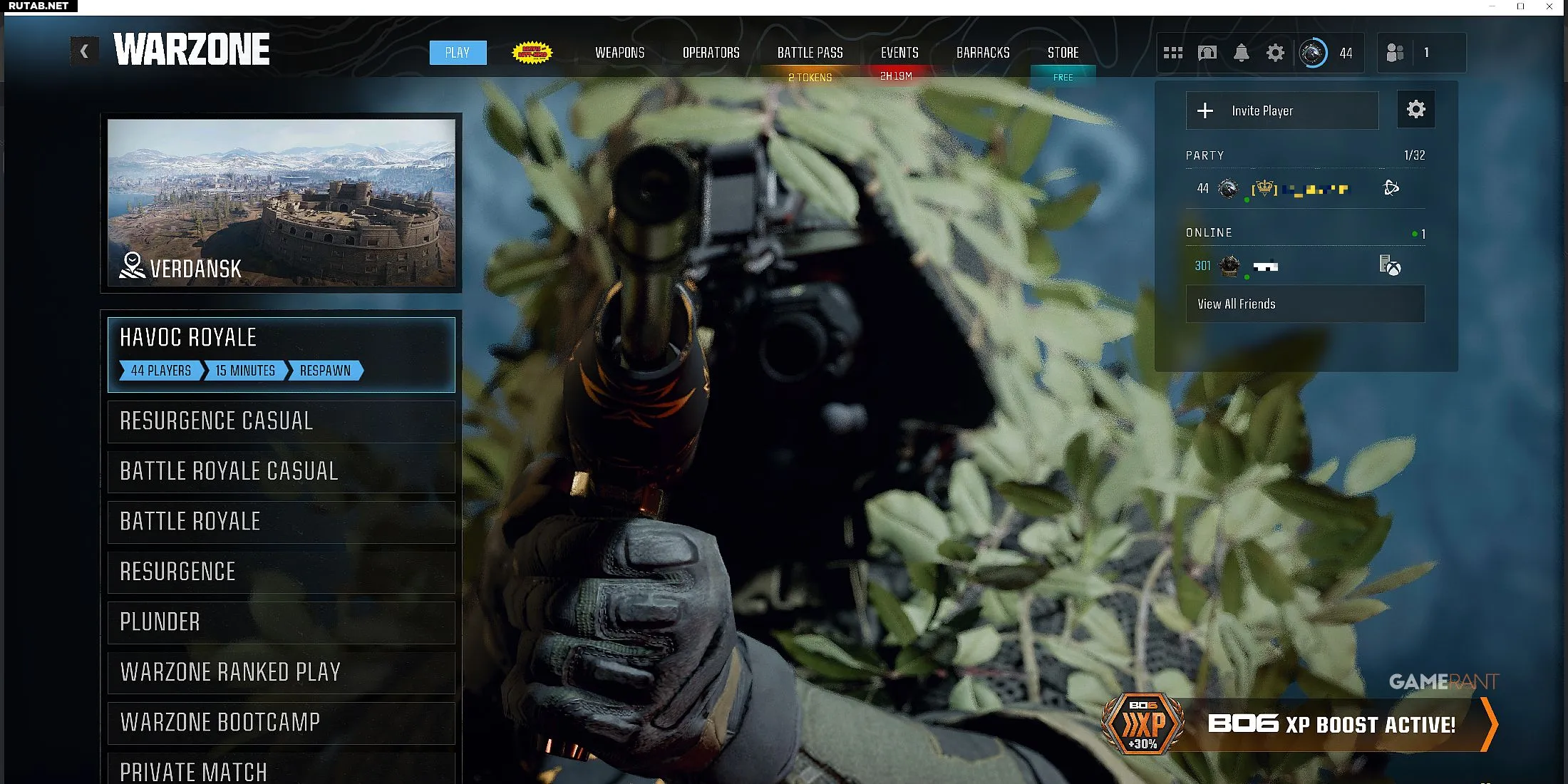Select the PLUNDER game mode

tap(282, 622)
